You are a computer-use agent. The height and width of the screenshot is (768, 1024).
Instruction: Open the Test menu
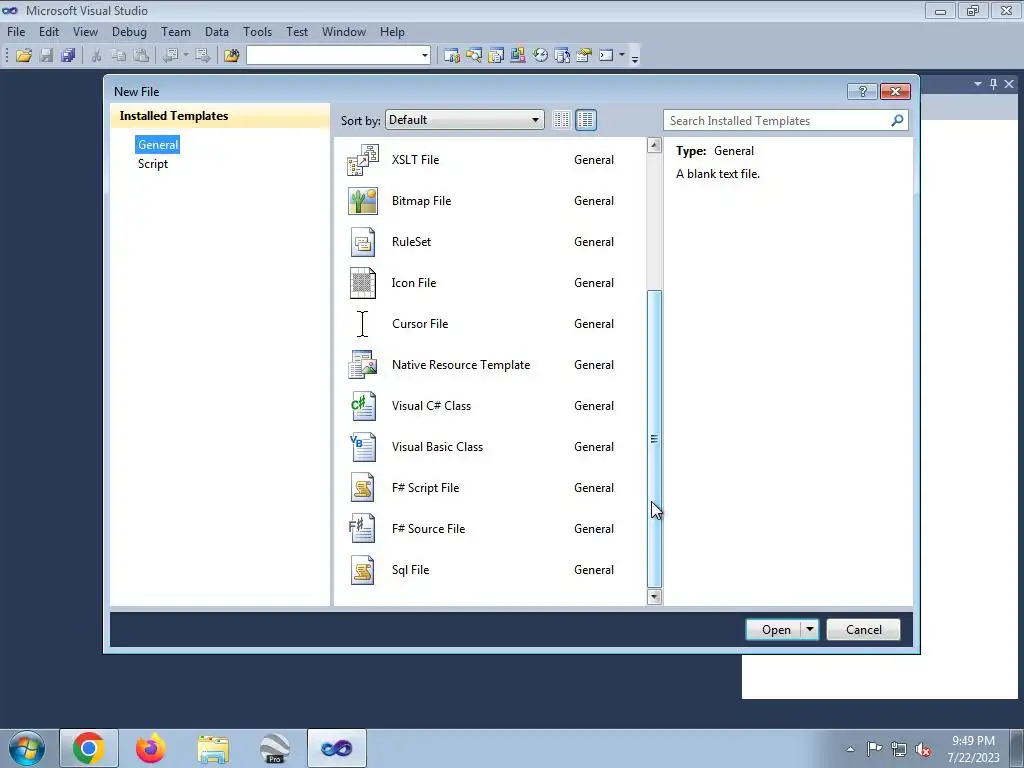pyautogui.click(x=296, y=32)
